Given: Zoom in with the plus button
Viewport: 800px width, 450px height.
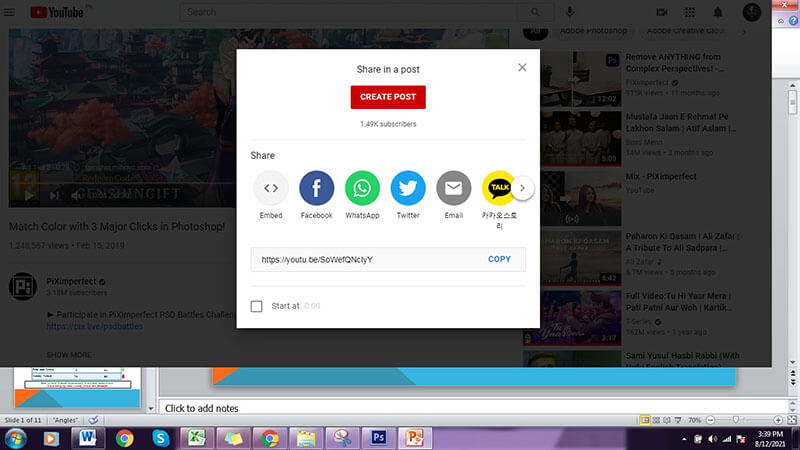Looking at the screenshot, I should (778, 420).
